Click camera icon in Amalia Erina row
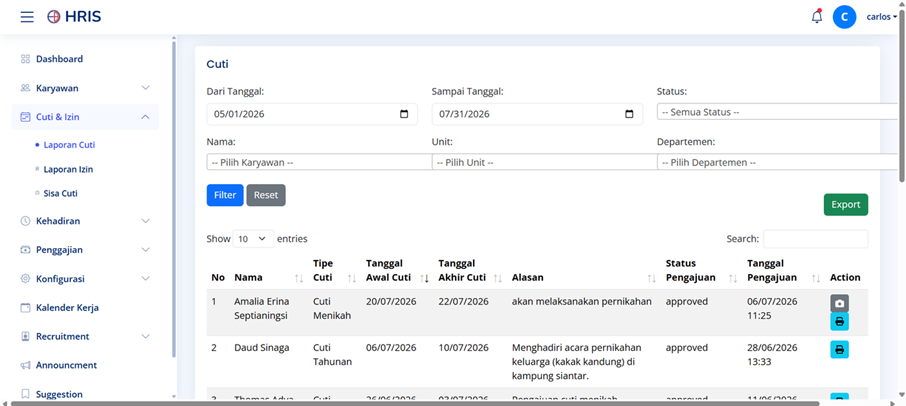Viewport: 906px width, 406px height. click(840, 303)
